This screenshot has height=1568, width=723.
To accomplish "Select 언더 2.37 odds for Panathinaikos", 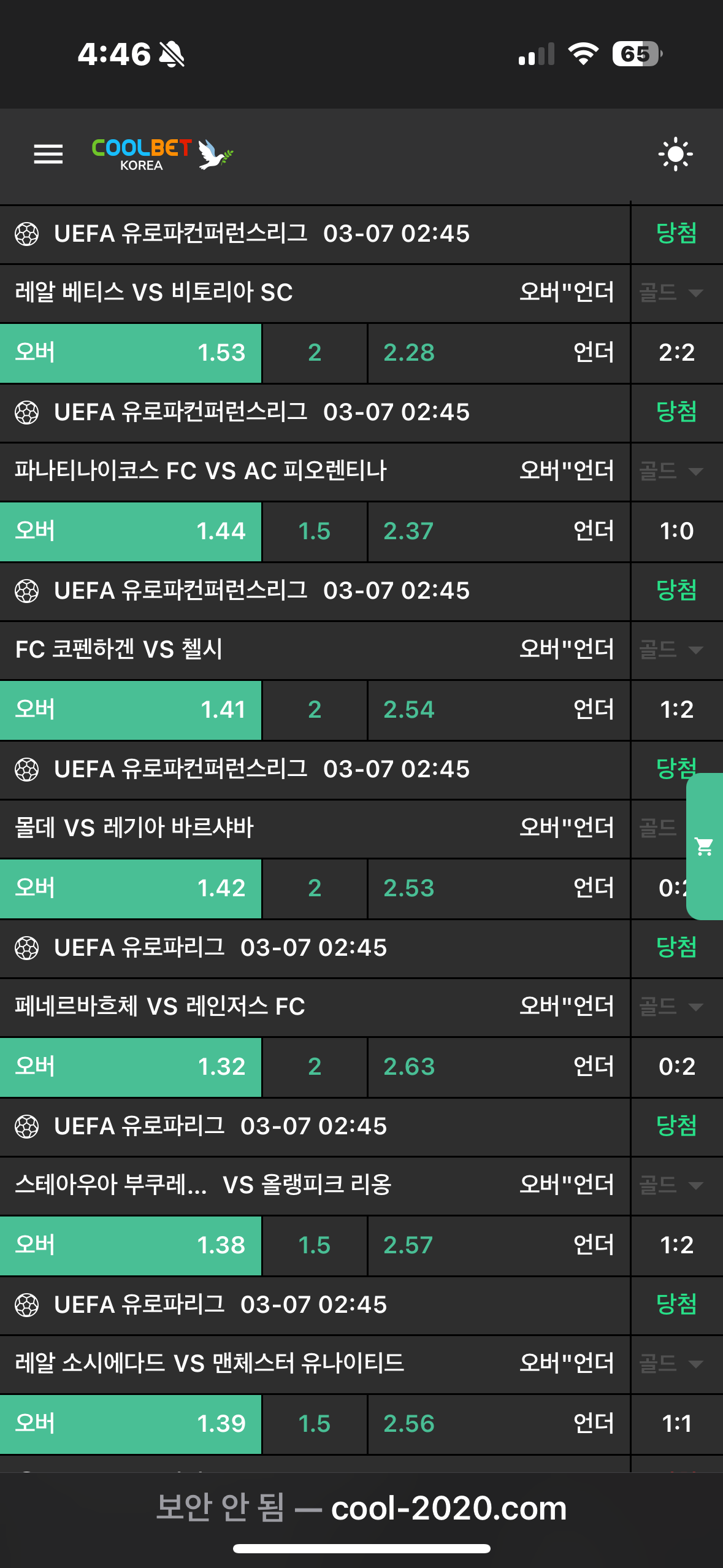I will [x=499, y=531].
